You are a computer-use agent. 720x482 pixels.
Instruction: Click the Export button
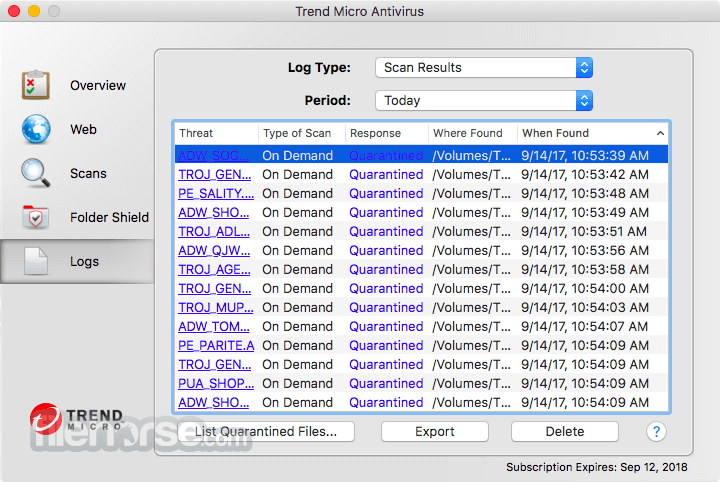tap(434, 432)
